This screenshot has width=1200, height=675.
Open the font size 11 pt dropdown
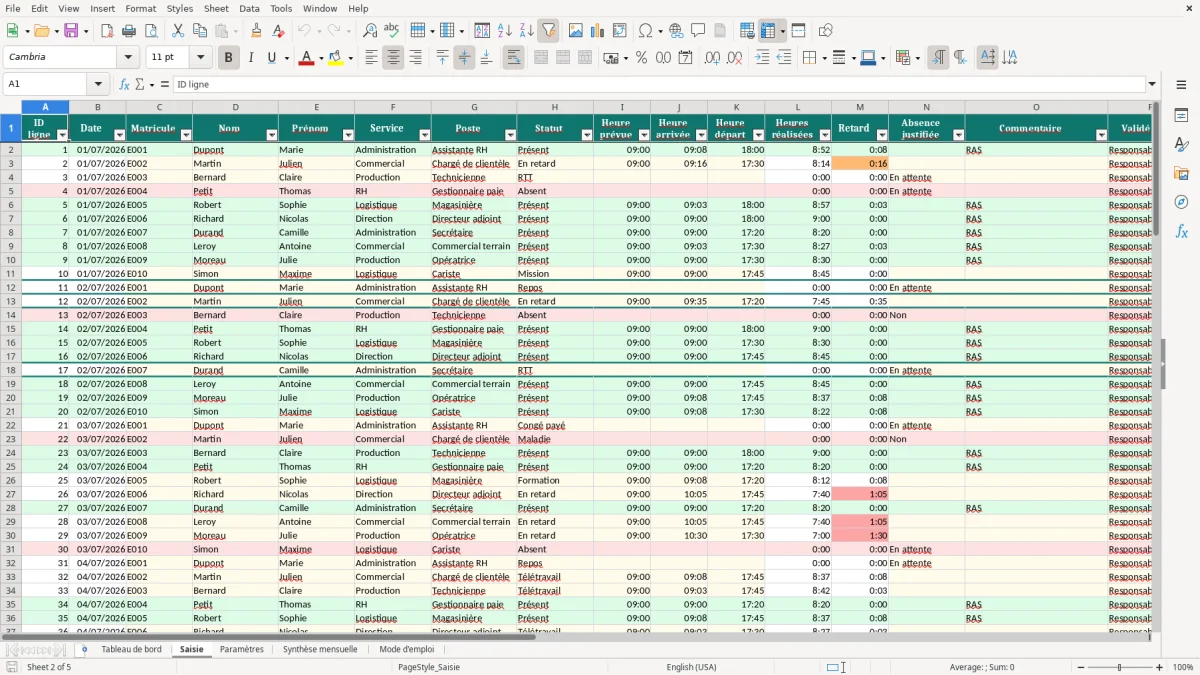click(200, 58)
